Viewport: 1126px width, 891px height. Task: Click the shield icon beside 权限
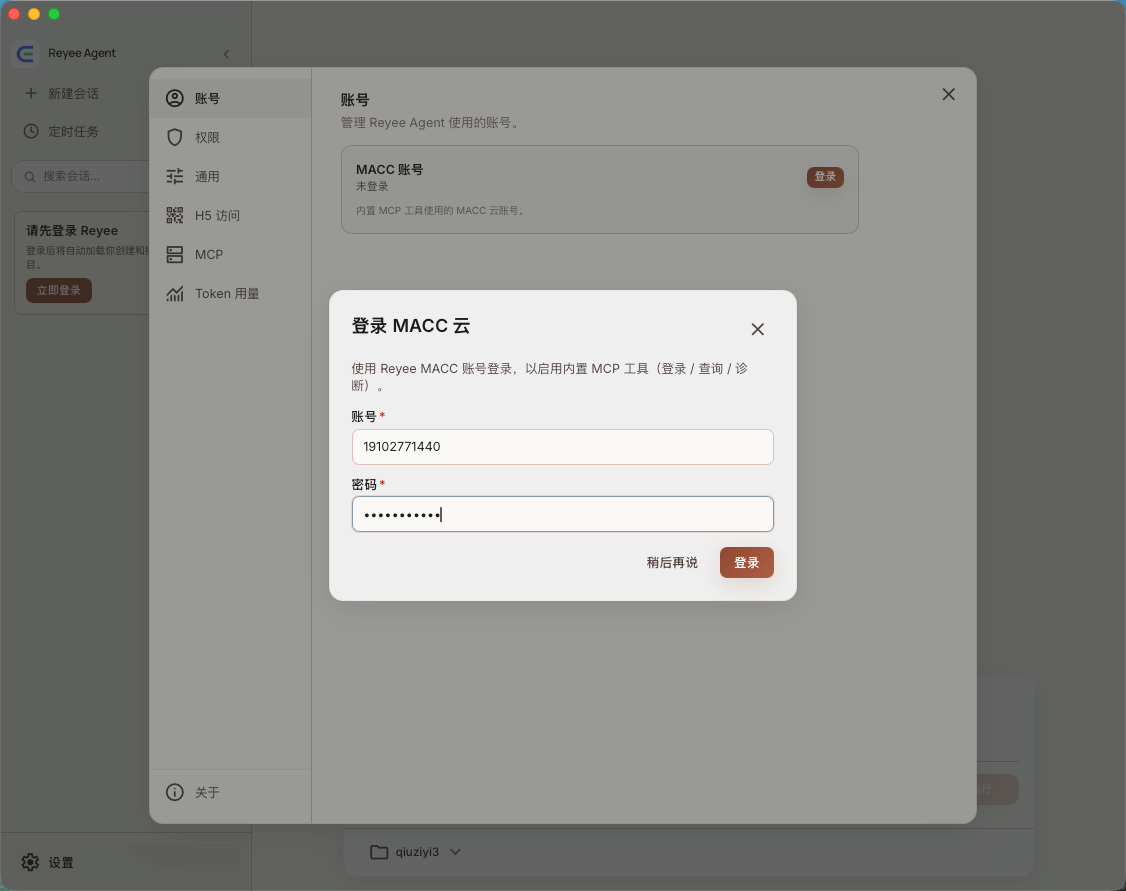pos(175,137)
